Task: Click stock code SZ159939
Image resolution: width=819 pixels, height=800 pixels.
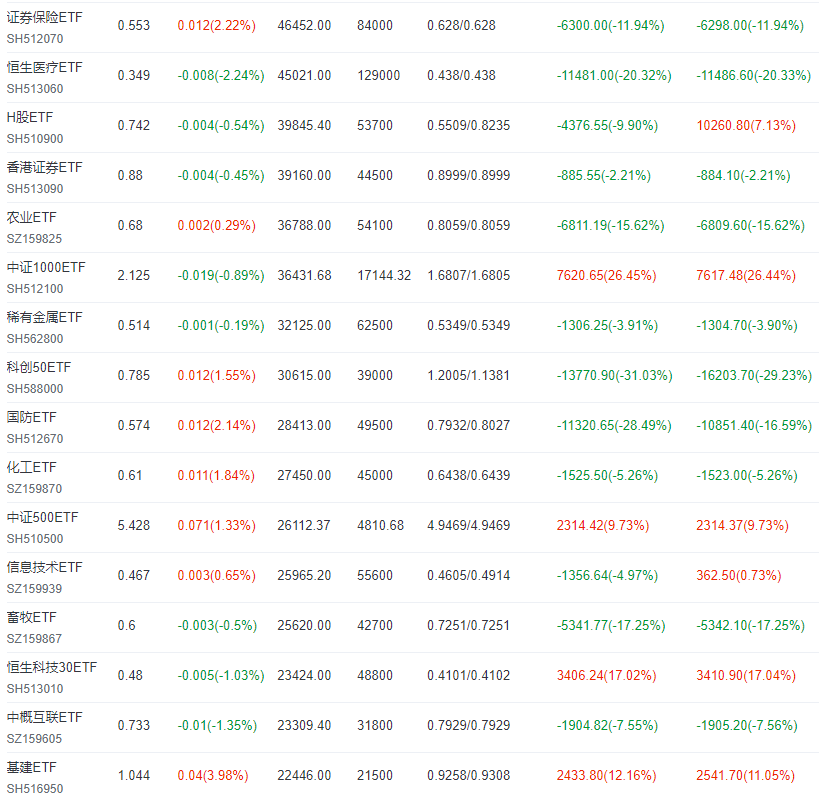Action: click(34, 589)
